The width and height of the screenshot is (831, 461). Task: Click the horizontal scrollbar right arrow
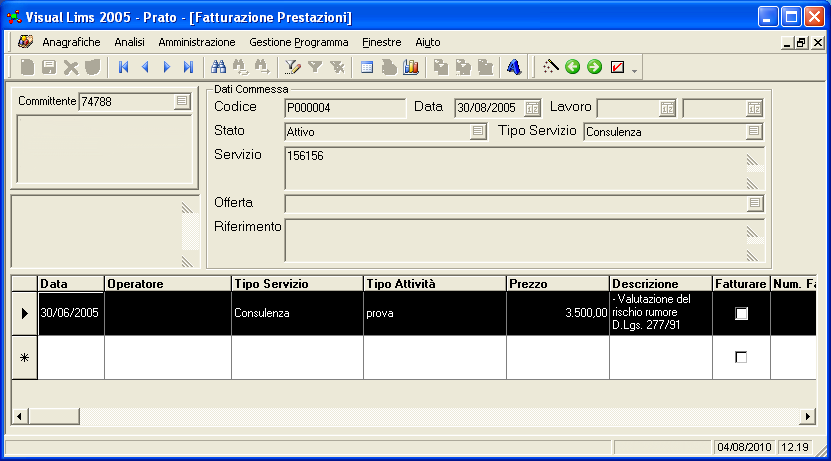(807, 416)
